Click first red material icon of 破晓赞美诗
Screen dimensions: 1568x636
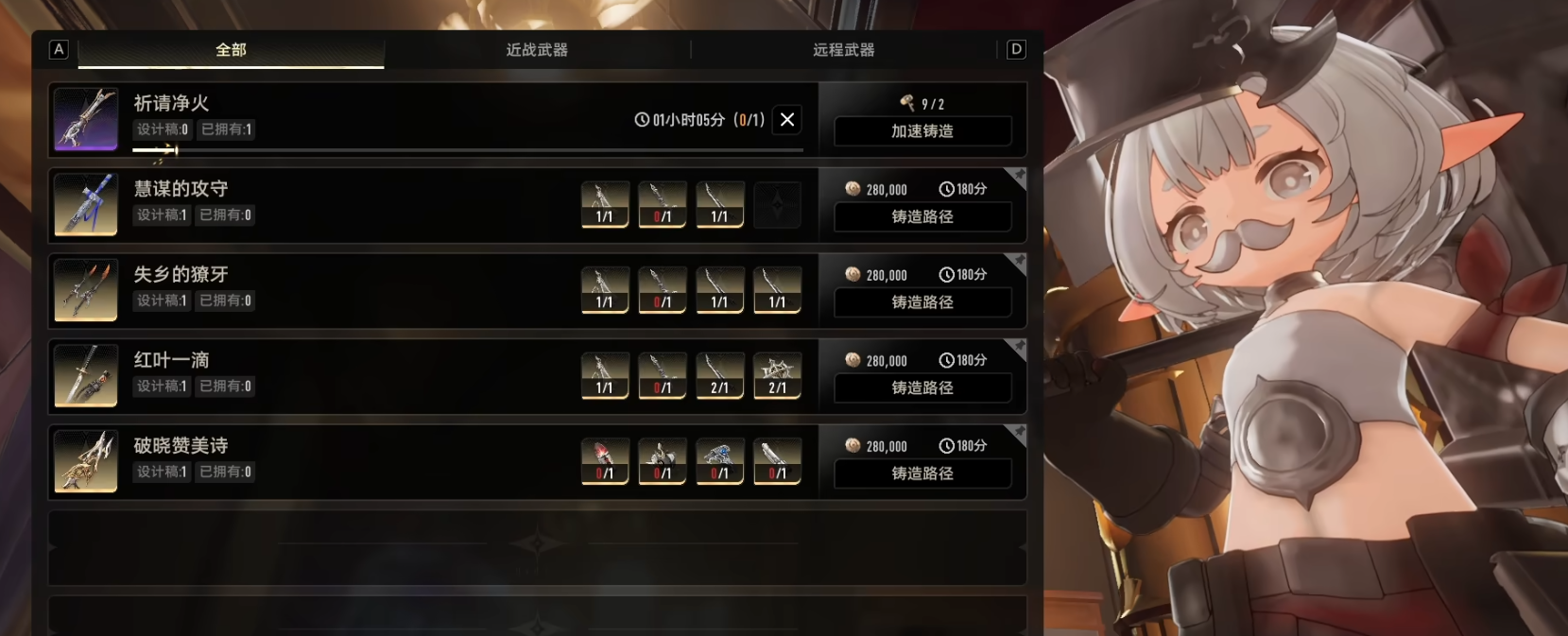[x=605, y=461]
